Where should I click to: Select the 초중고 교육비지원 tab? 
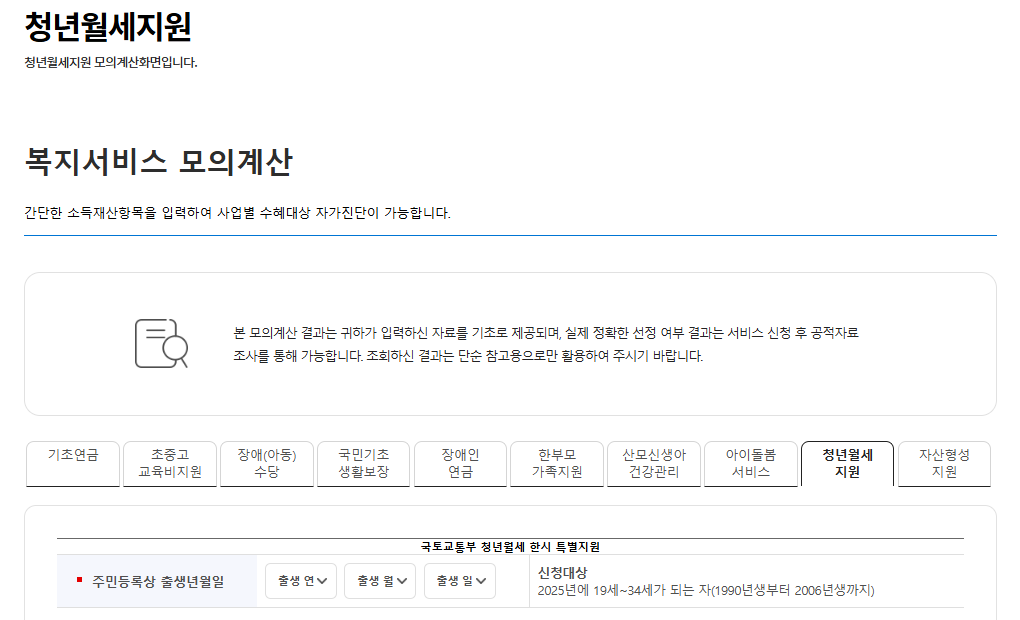(169, 463)
